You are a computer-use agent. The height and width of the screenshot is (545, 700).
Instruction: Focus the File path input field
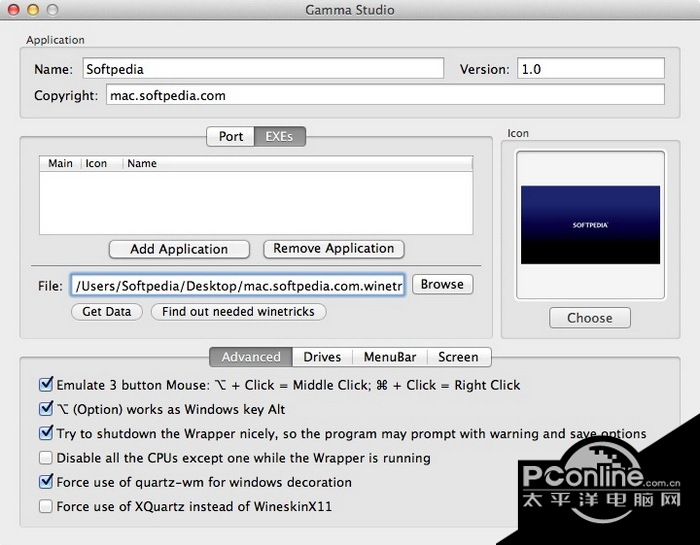coord(238,285)
